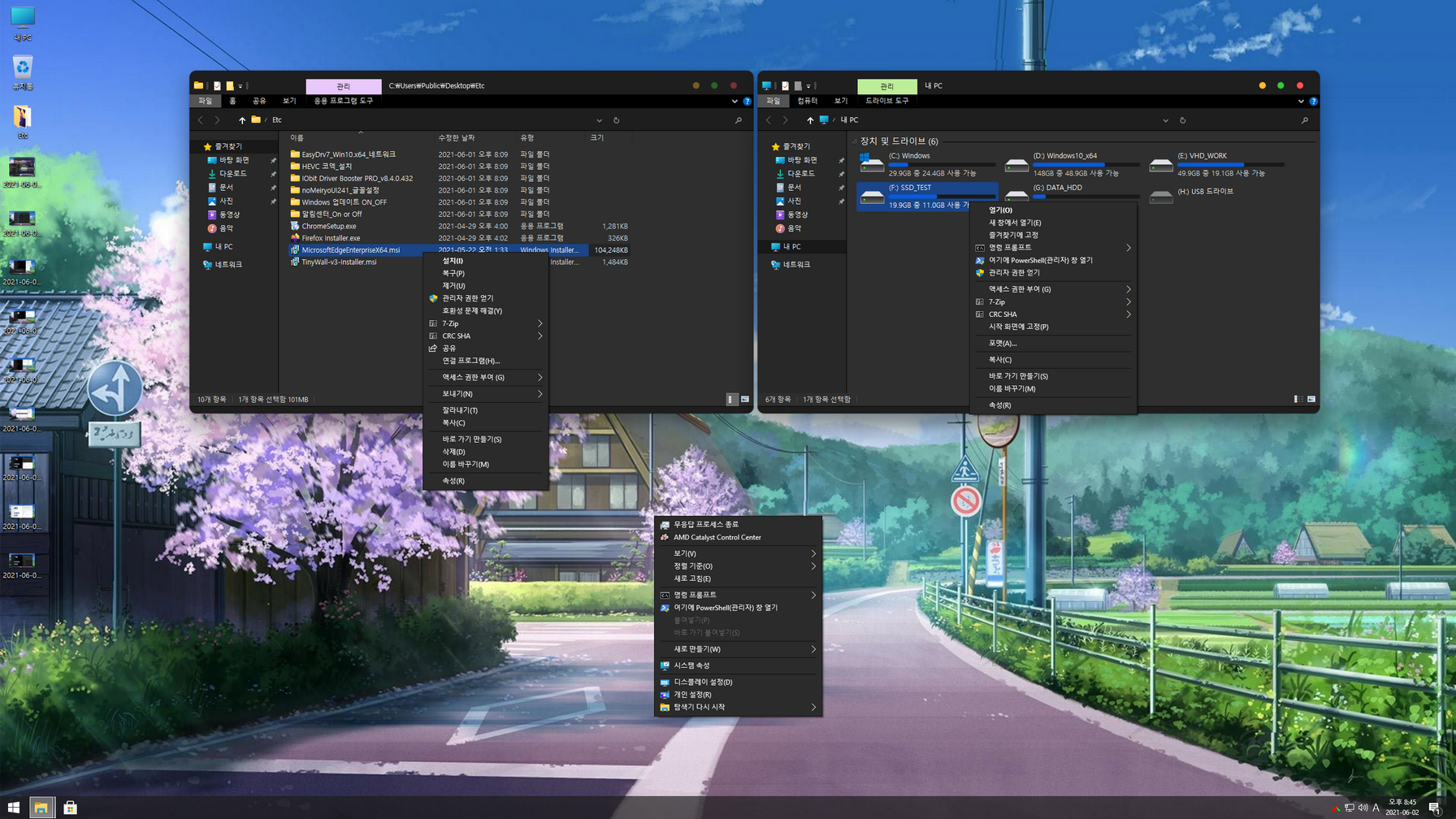Collapse 장치 및 드라이브 group
1456x819 pixels.
[855, 141]
